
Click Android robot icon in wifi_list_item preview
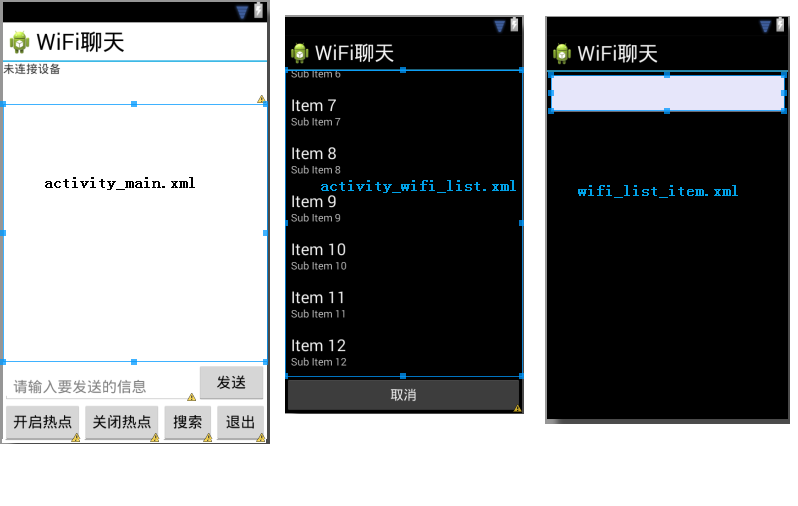click(x=562, y=53)
